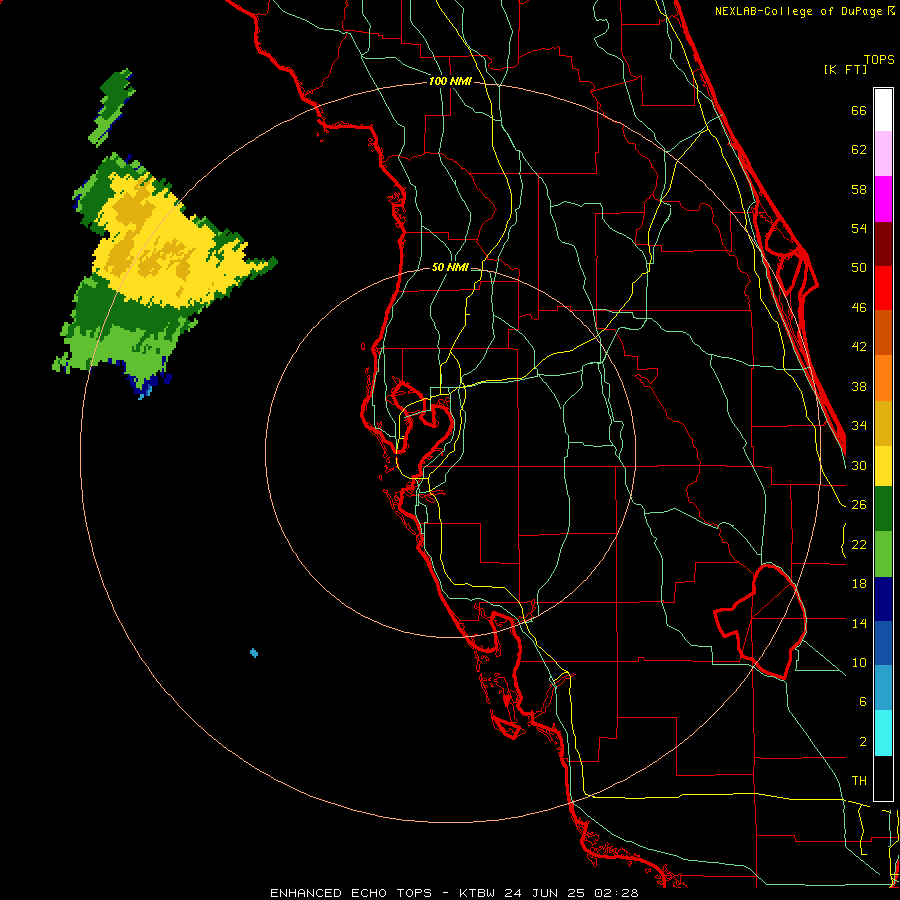Viewport: 900px width, 900px height.
Task: Click the gold 38 kft legend swatch
Action: click(x=883, y=423)
